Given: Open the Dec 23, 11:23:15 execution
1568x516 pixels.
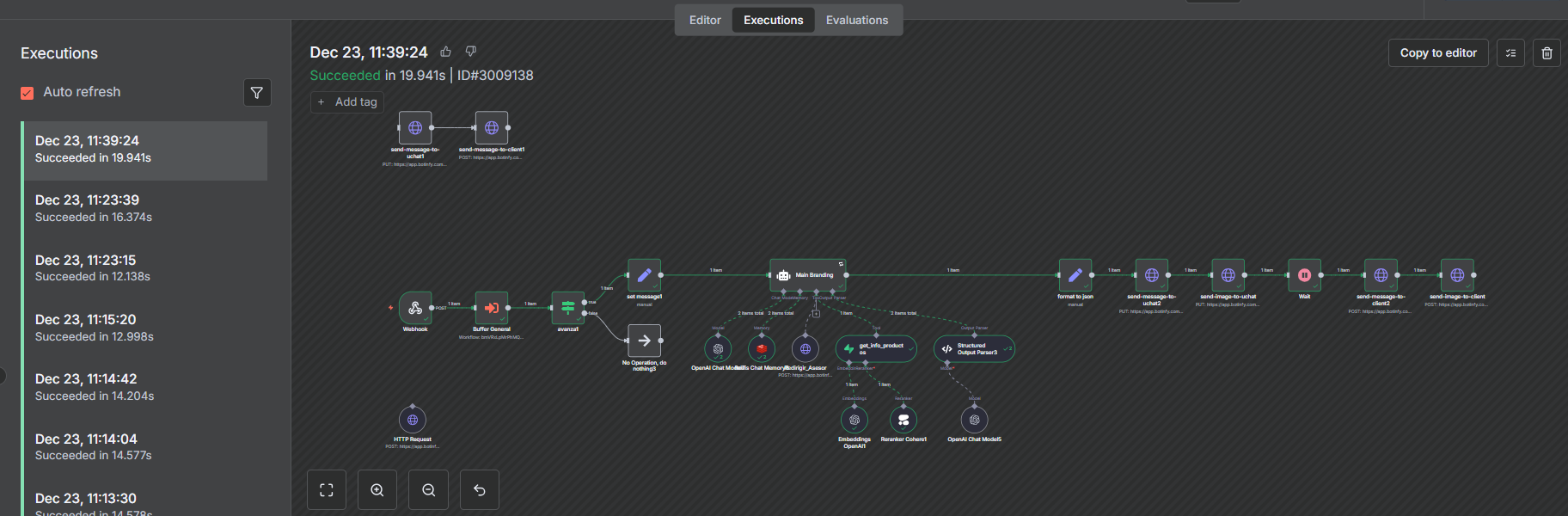Looking at the screenshot, I should (x=145, y=269).
